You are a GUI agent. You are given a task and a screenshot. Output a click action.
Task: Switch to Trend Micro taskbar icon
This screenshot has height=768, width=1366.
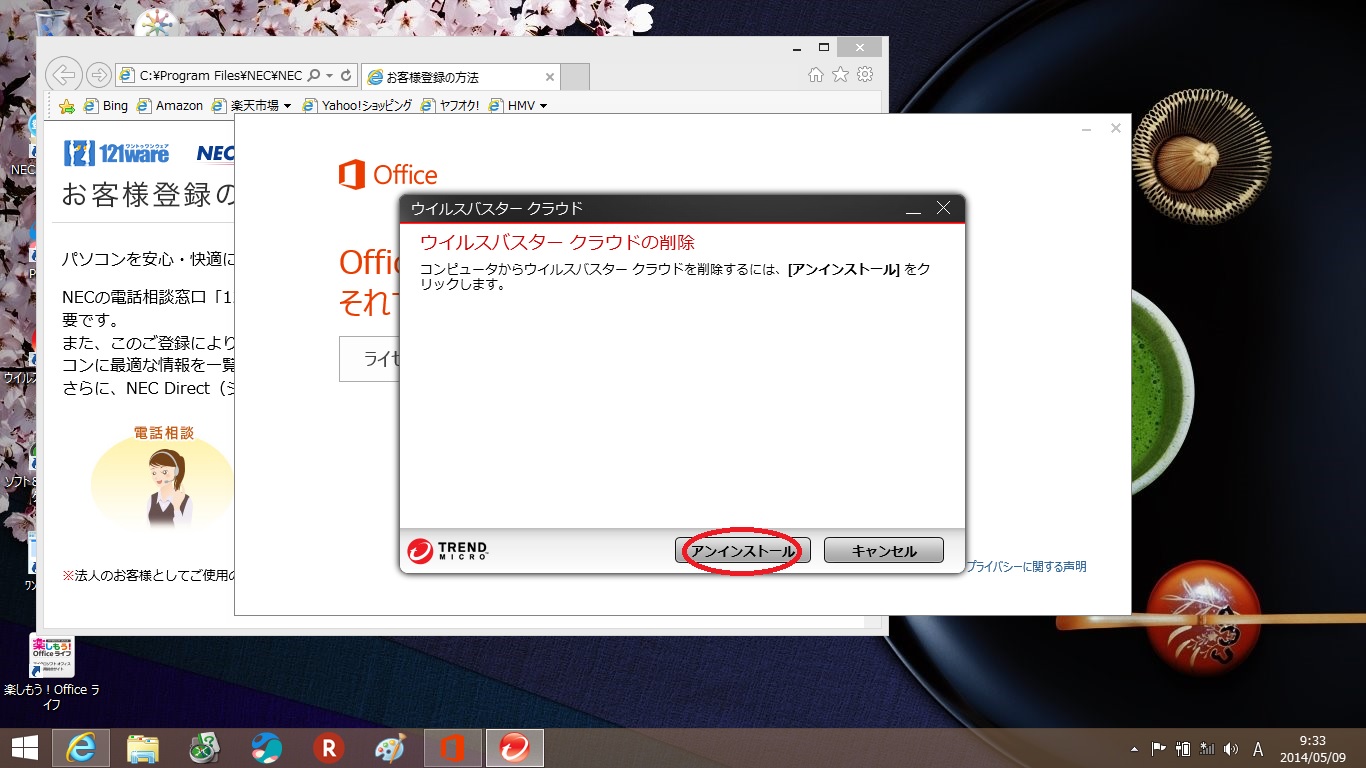(x=515, y=747)
